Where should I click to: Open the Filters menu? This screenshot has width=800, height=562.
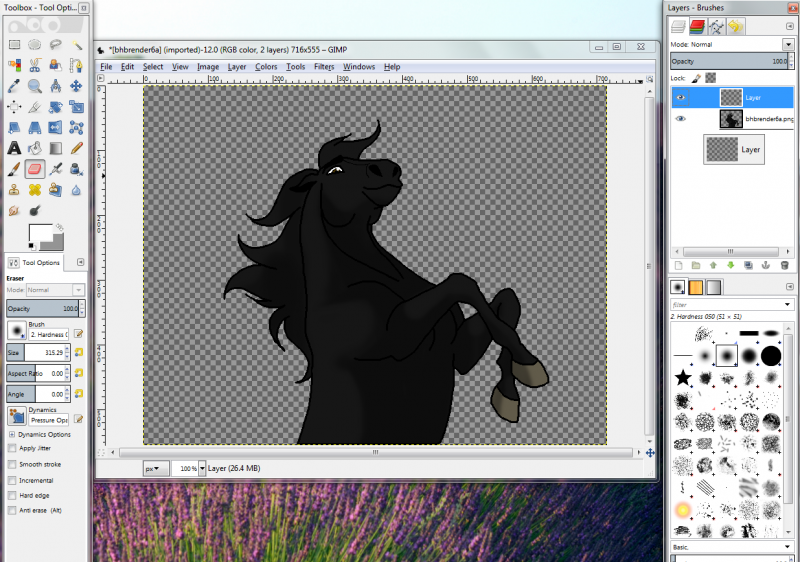pyautogui.click(x=324, y=67)
